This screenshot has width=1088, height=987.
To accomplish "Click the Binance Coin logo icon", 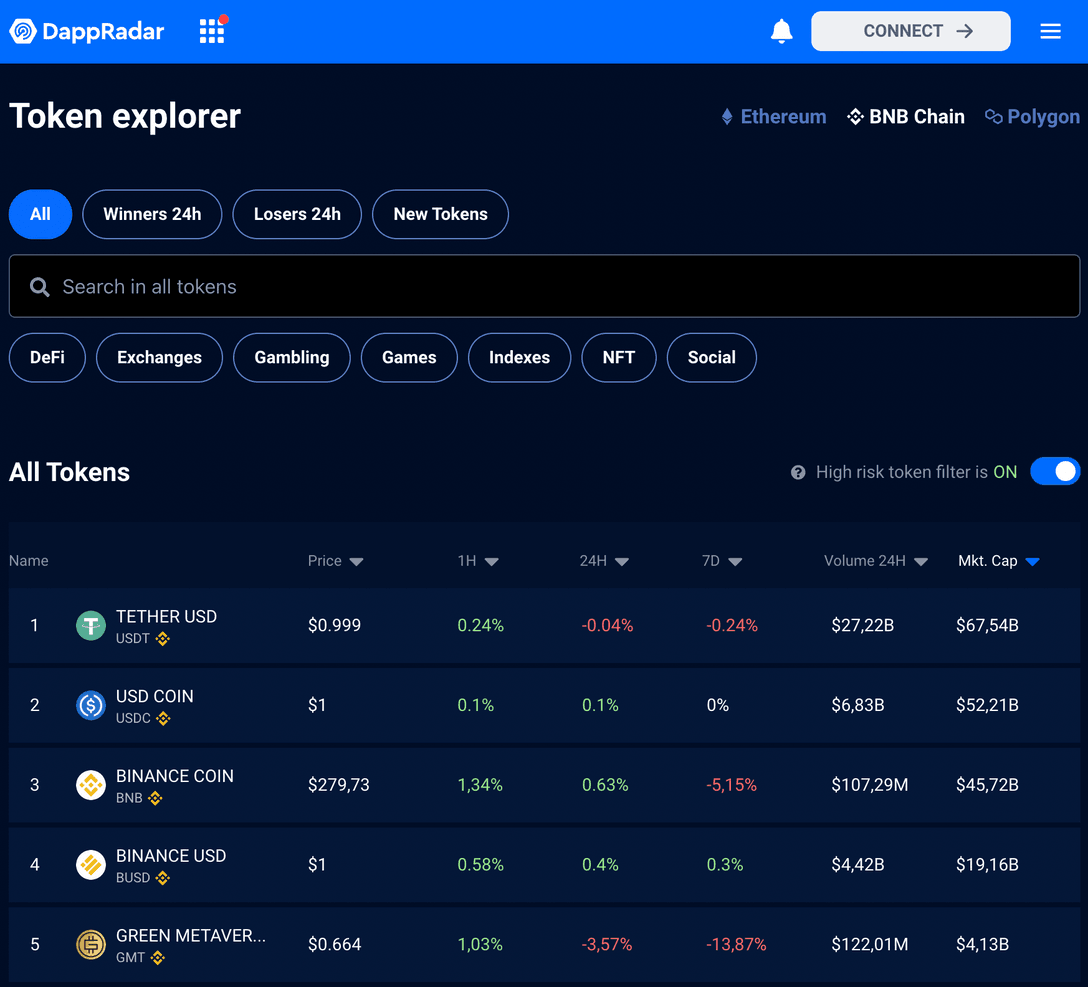I will [x=90, y=785].
